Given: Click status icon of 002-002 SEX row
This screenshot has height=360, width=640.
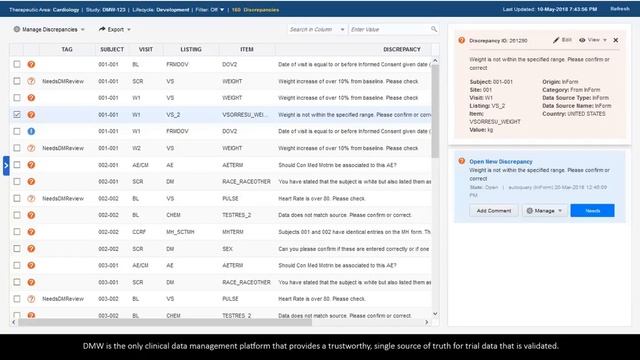Looking at the screenshot, I should [31, 249].
